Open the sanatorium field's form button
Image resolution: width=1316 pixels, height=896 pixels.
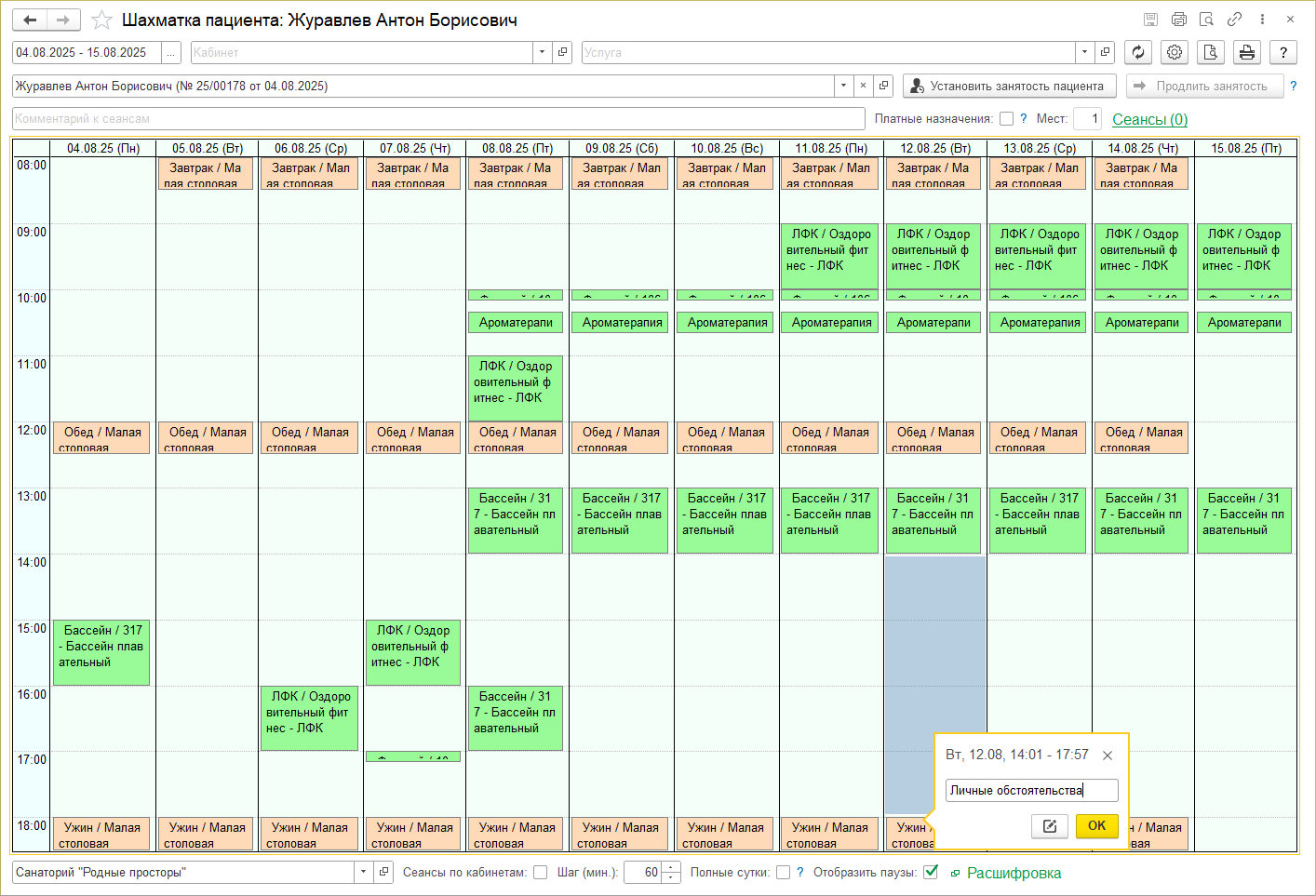tap(383, 873)
